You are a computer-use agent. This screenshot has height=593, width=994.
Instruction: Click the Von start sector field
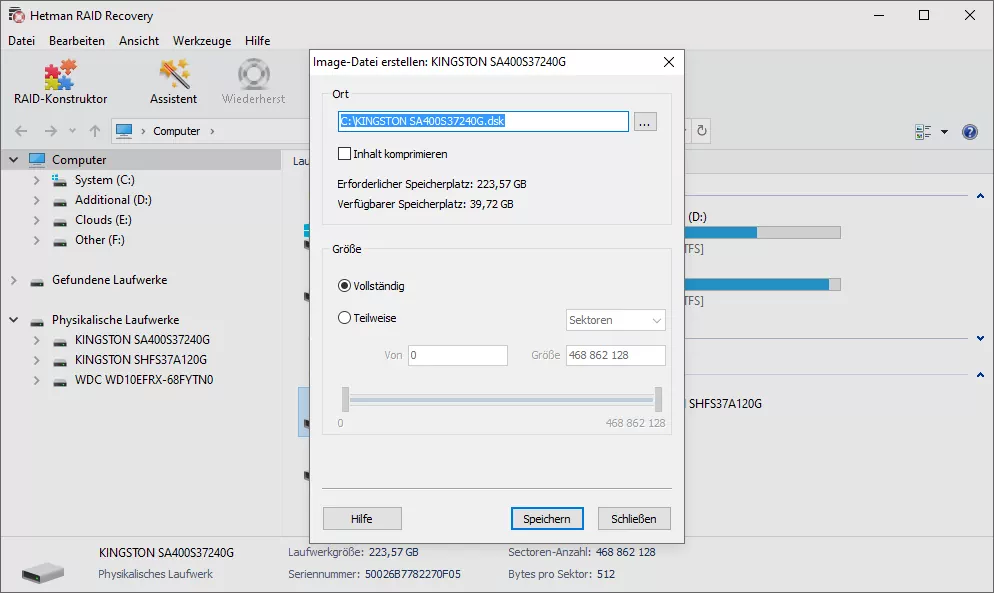458,355
